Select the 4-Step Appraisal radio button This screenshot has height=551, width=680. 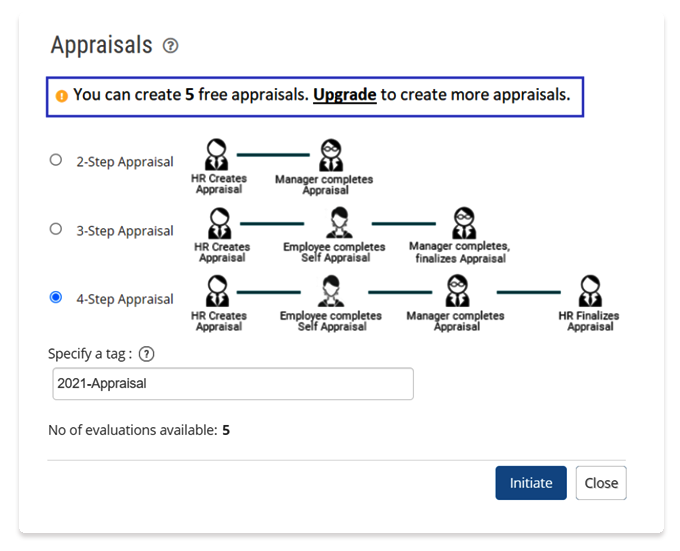(56, 297)
